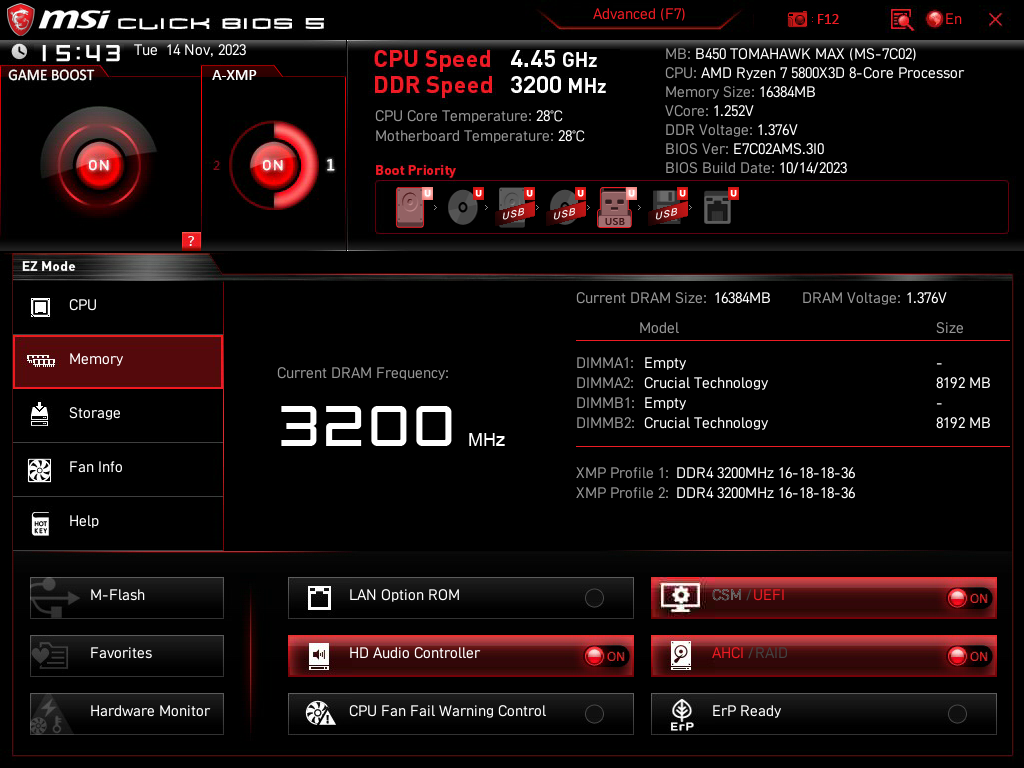Click the CPU chip icon

(40, 307)
